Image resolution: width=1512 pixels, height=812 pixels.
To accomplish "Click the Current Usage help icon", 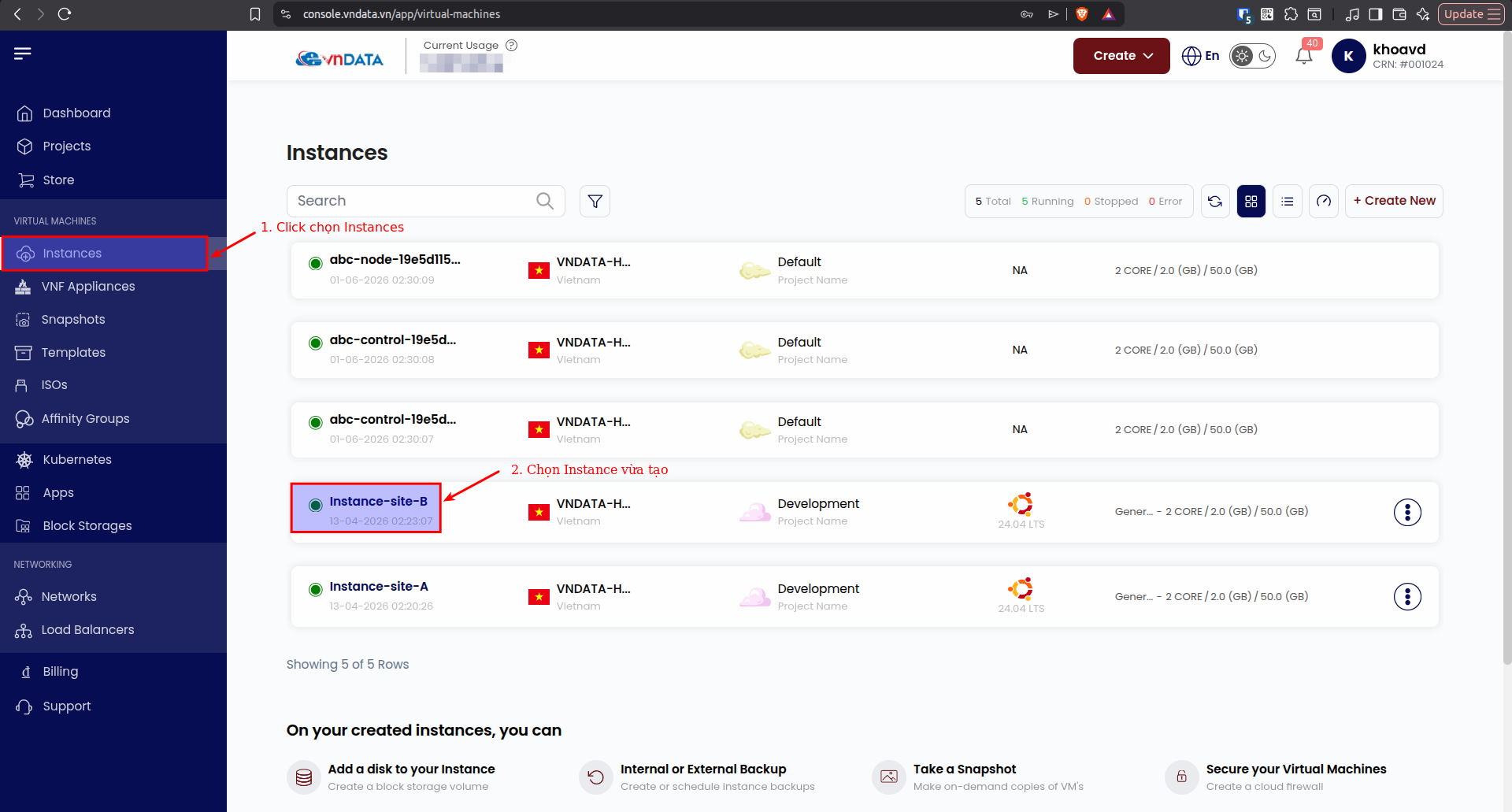I will (512, 46).
